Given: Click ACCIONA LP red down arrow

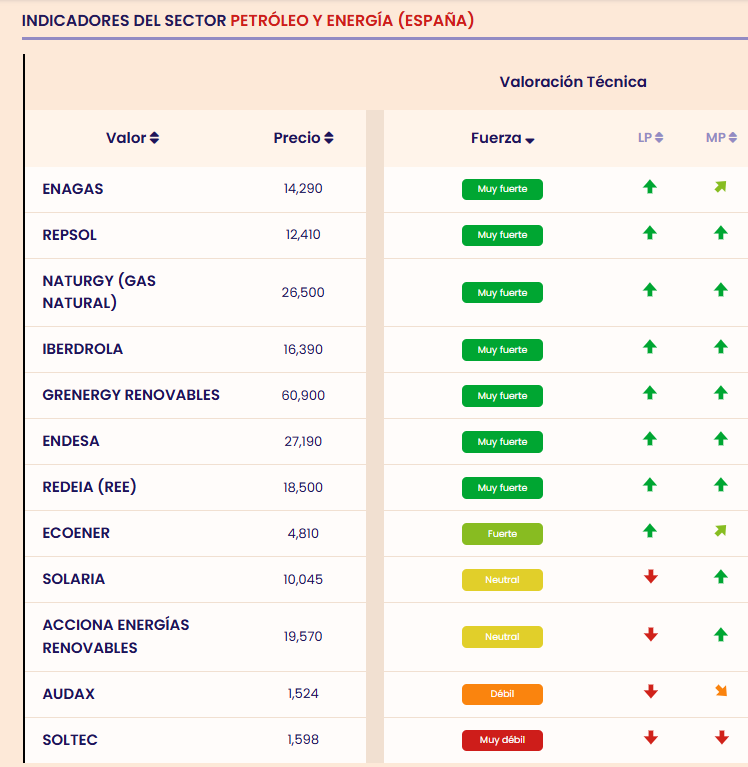Looking at the screenshot, I should click(x=651, y=634).
